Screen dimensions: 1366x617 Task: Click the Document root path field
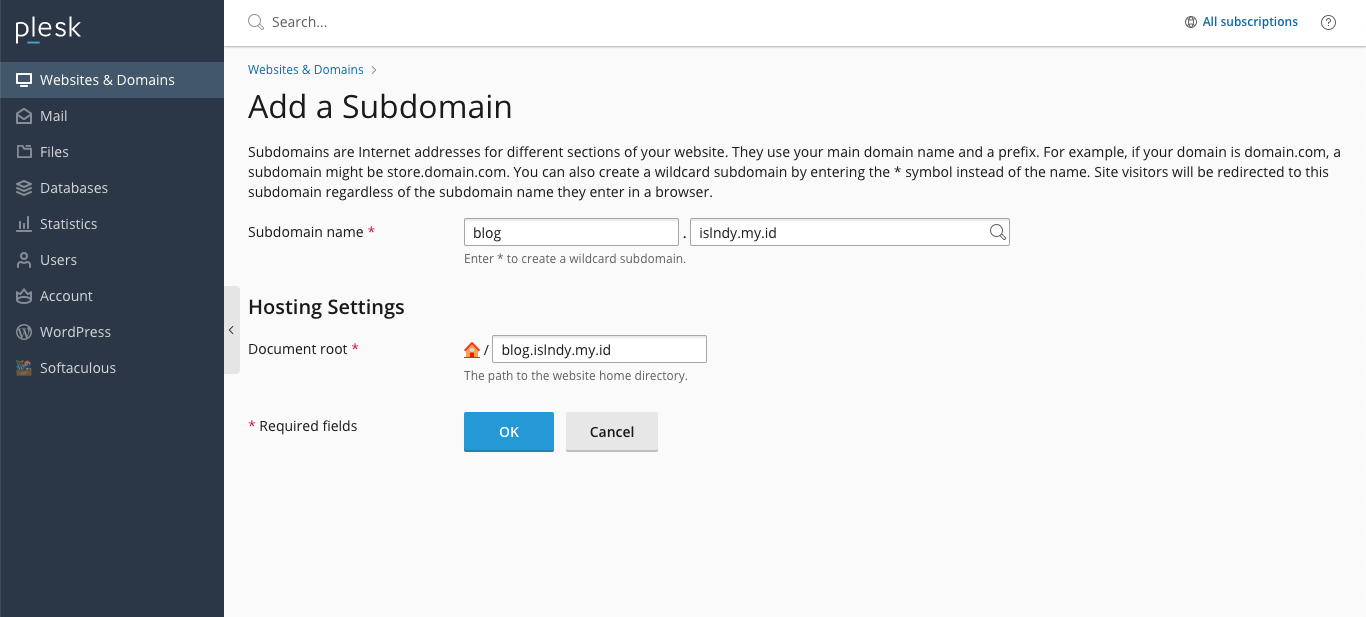pos(599,350)
